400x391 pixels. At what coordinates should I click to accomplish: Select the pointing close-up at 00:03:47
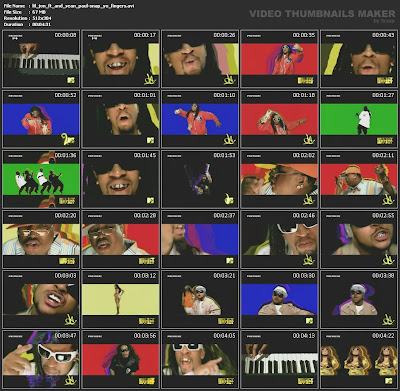point(41,360)
